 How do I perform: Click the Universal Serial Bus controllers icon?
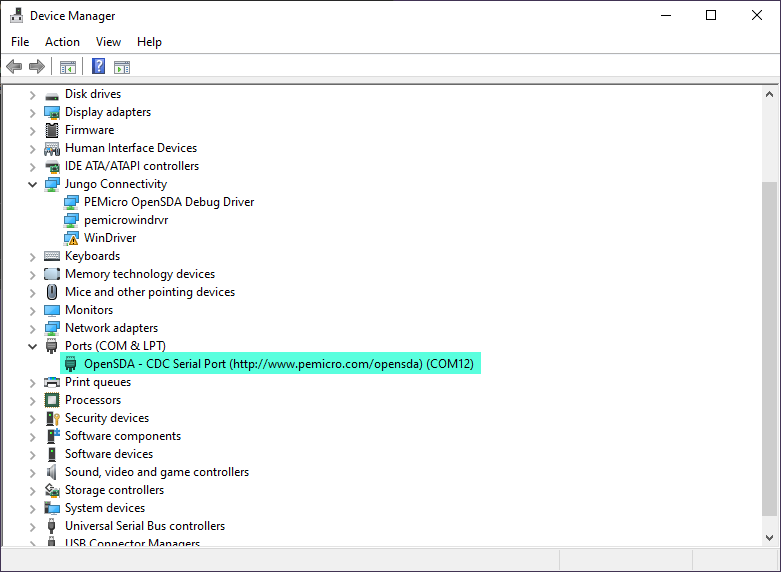coord(51,526)
